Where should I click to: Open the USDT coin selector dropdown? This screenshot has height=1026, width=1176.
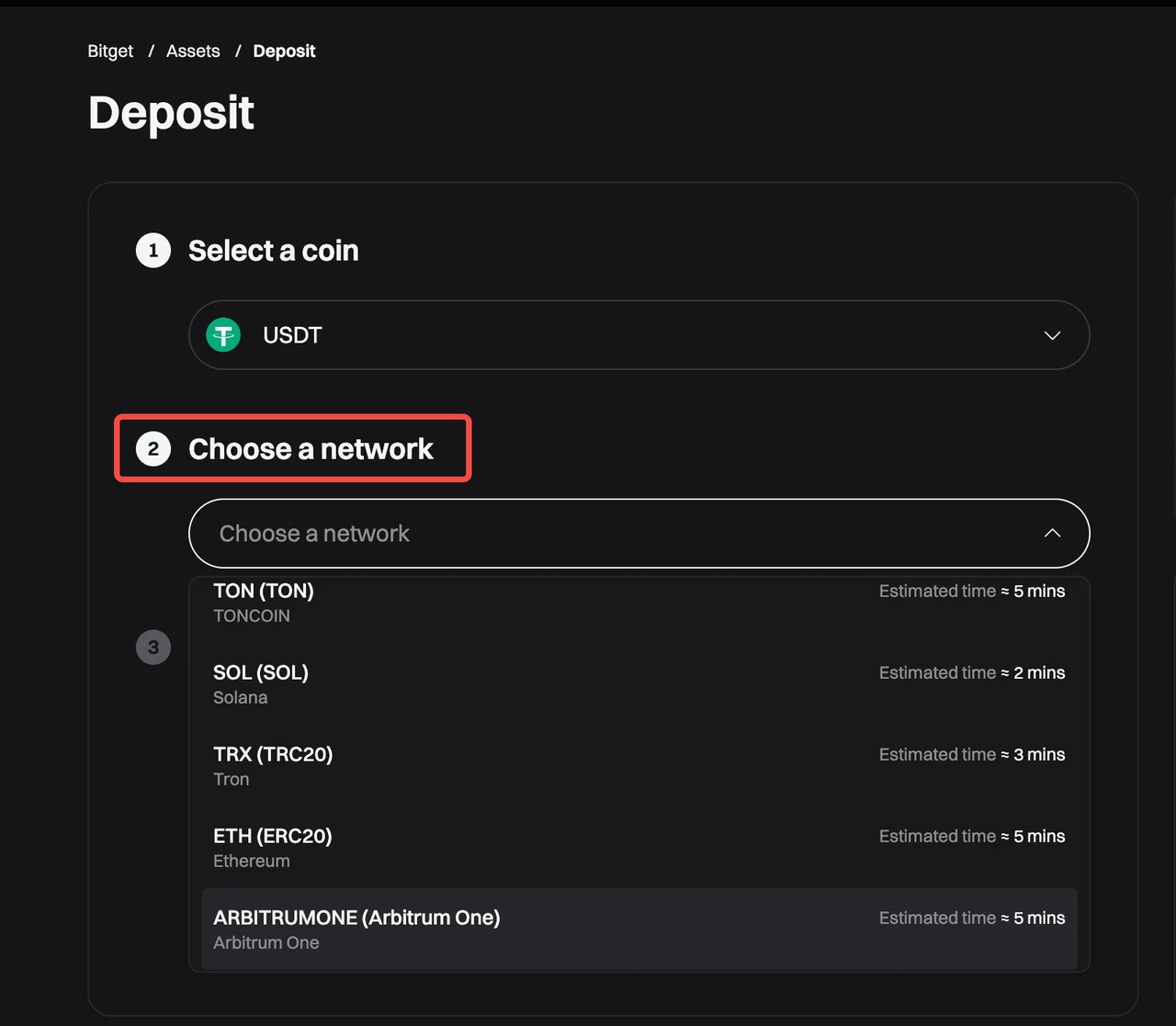(x=639, y=335)
